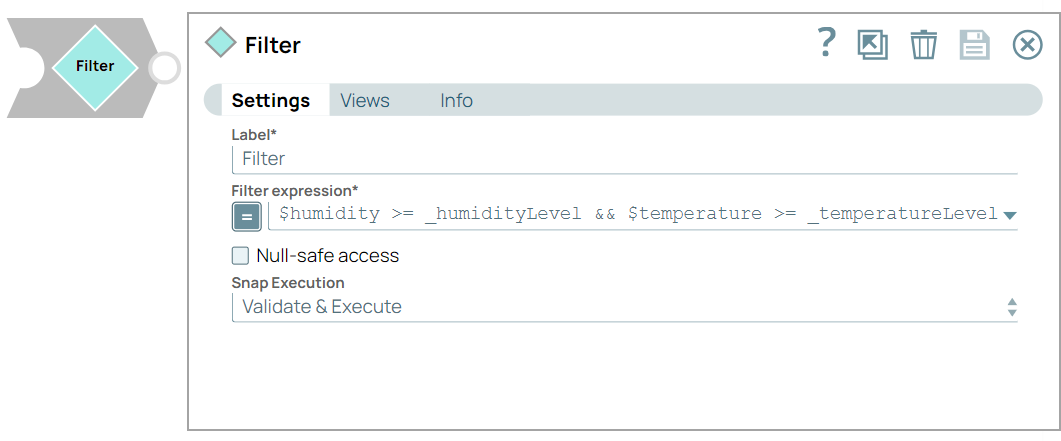Click the Null-safe access label text

pos(327,256)
